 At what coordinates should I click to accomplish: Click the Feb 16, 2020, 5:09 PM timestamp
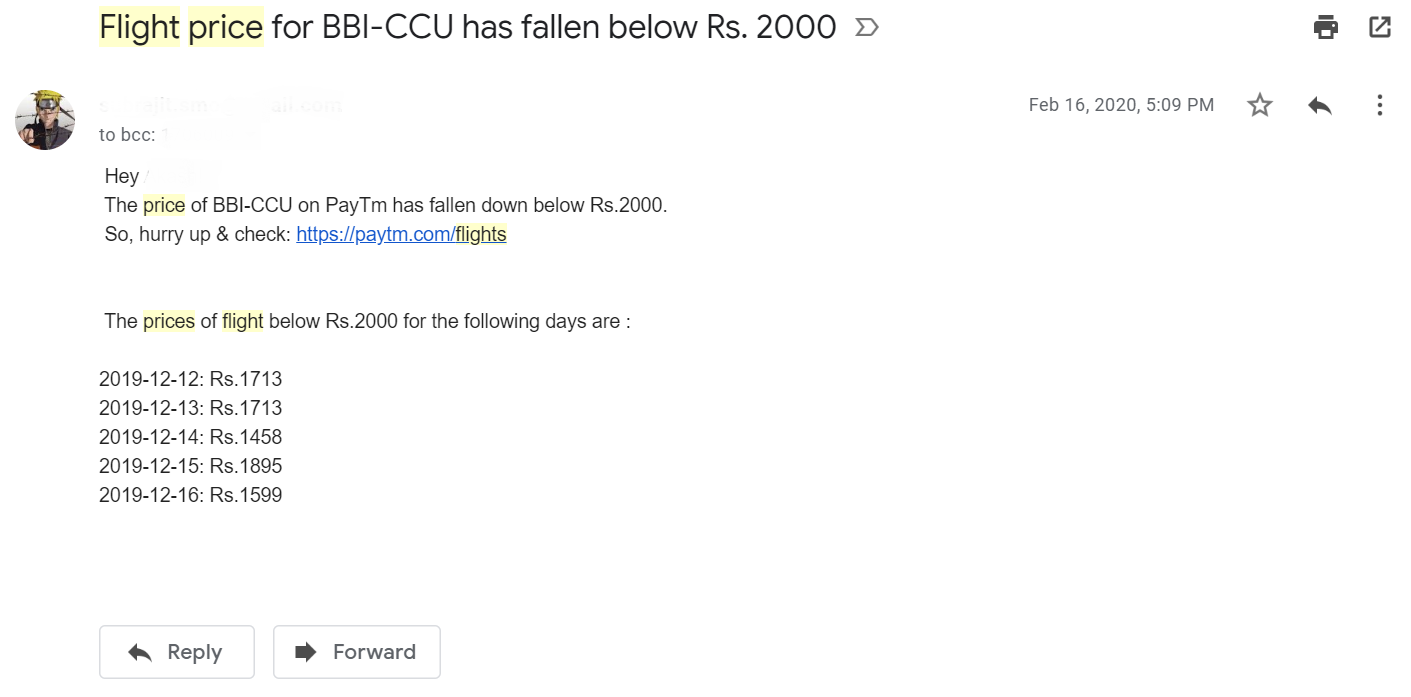1121,105
